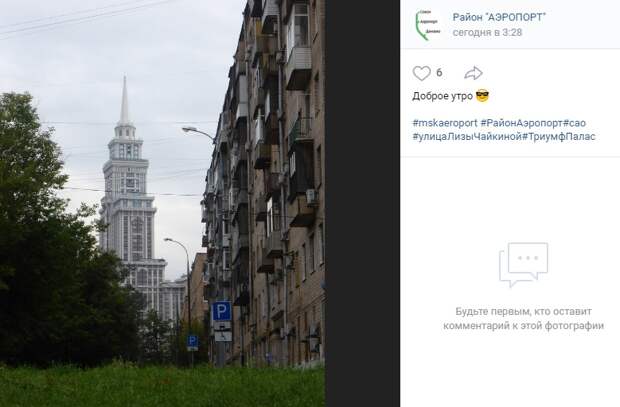This screenshot has height=407, width=620.
Task: Click the post timestamp сегодня в 3:28
Action: click(487, 32)
